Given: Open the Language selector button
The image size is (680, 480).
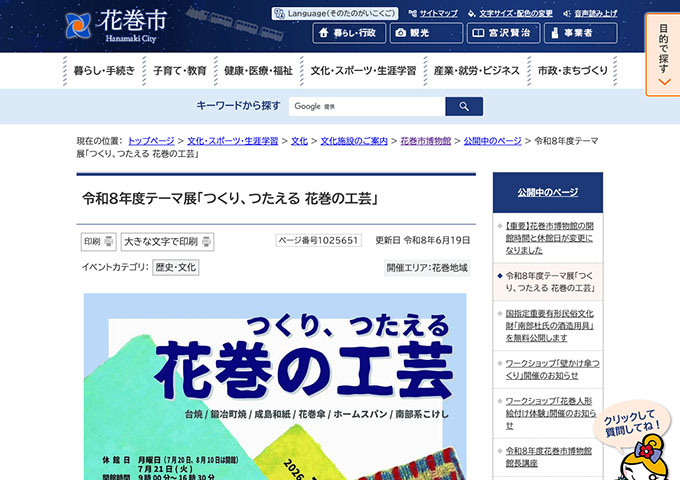Looking at the screenshot, I should click(x=335, y=13).
